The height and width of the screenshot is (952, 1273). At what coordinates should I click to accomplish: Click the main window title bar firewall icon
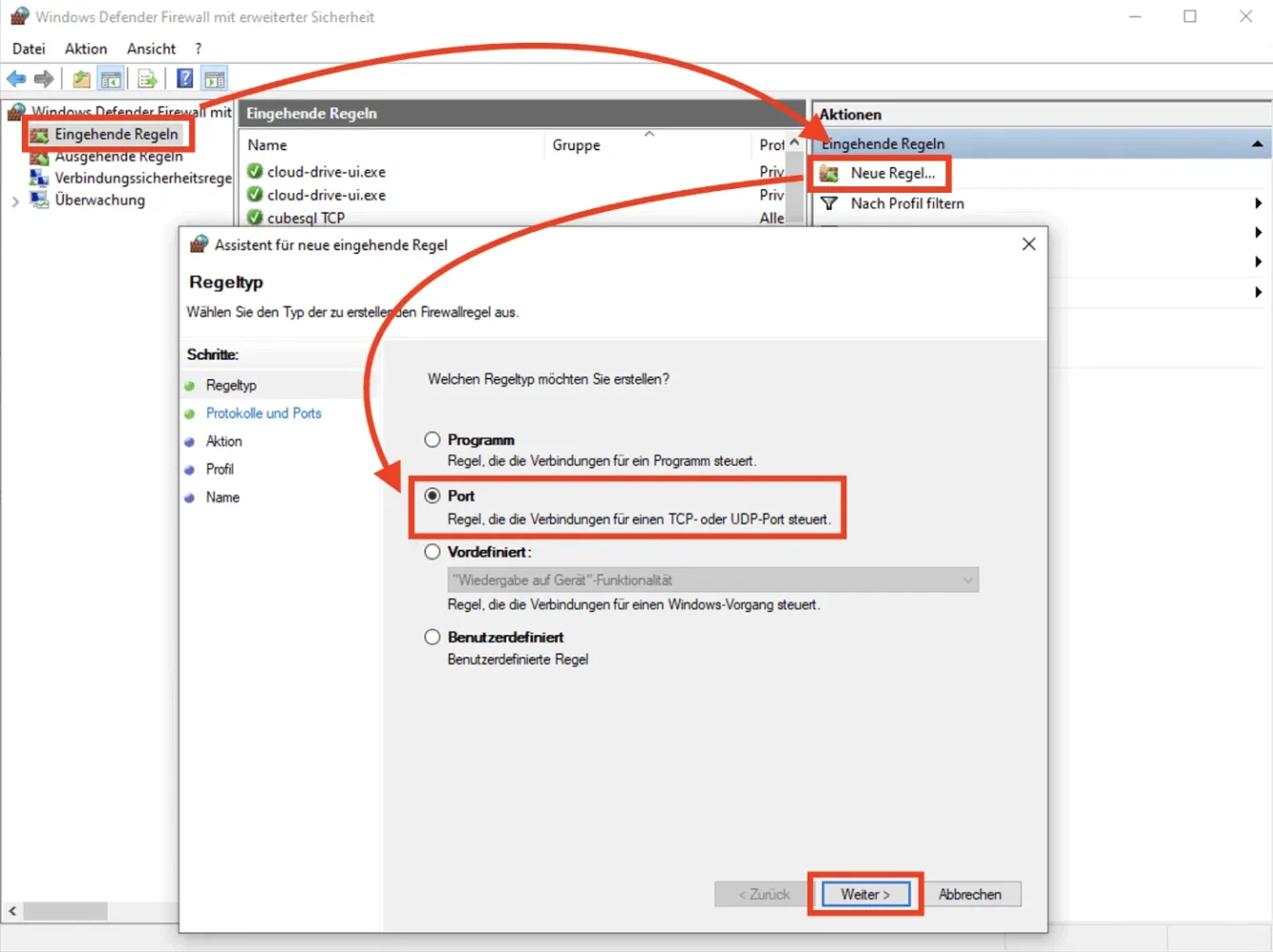19,16
